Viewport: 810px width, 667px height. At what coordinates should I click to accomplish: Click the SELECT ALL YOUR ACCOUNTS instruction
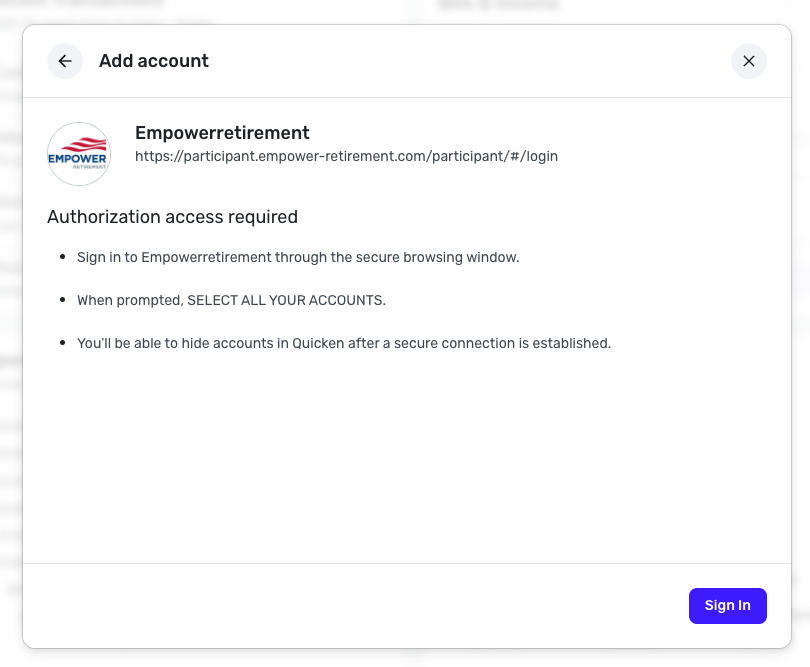[x=231, y=300]
